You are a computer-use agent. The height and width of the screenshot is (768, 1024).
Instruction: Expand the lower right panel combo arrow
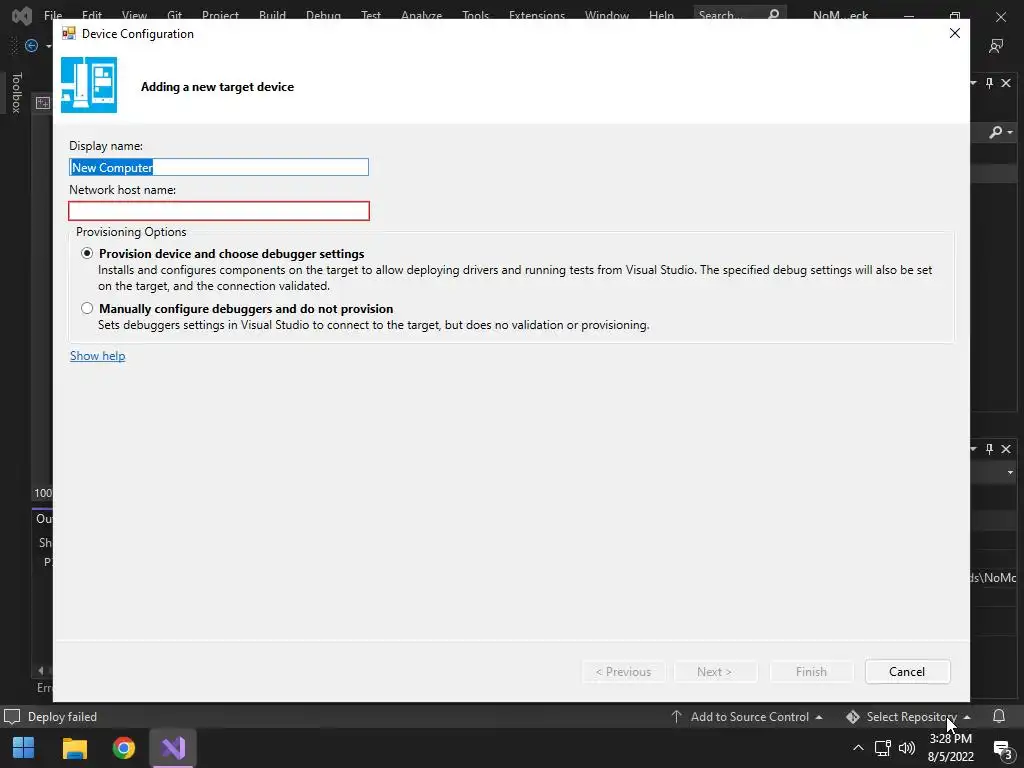point(1010,472)
